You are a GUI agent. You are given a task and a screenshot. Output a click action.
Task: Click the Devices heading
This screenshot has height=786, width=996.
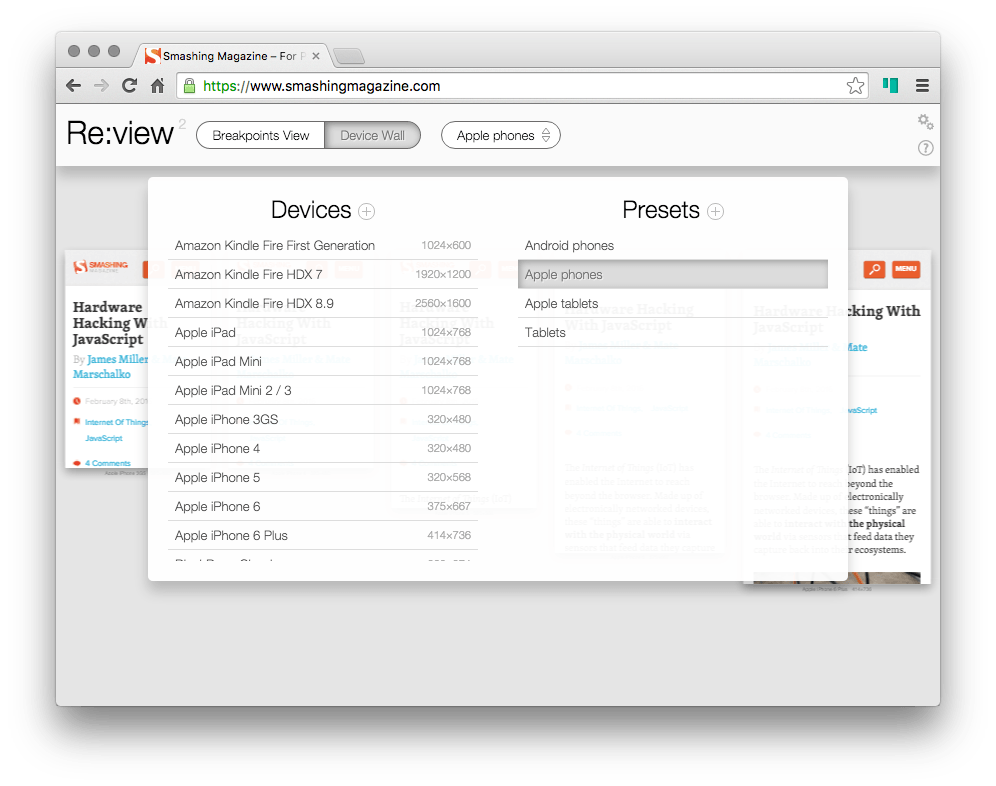pos(311,210)
